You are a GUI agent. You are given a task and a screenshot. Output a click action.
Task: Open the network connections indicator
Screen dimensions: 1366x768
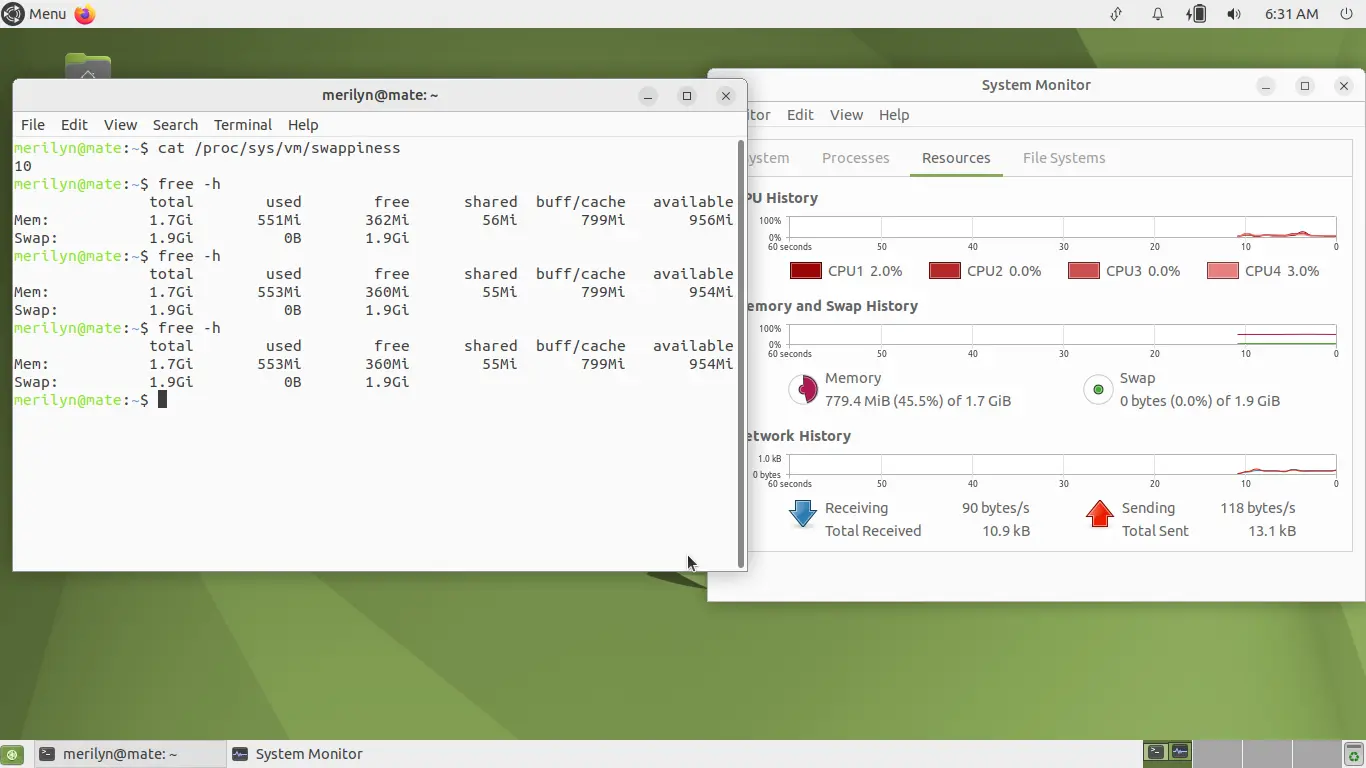tap(1117, 14)
